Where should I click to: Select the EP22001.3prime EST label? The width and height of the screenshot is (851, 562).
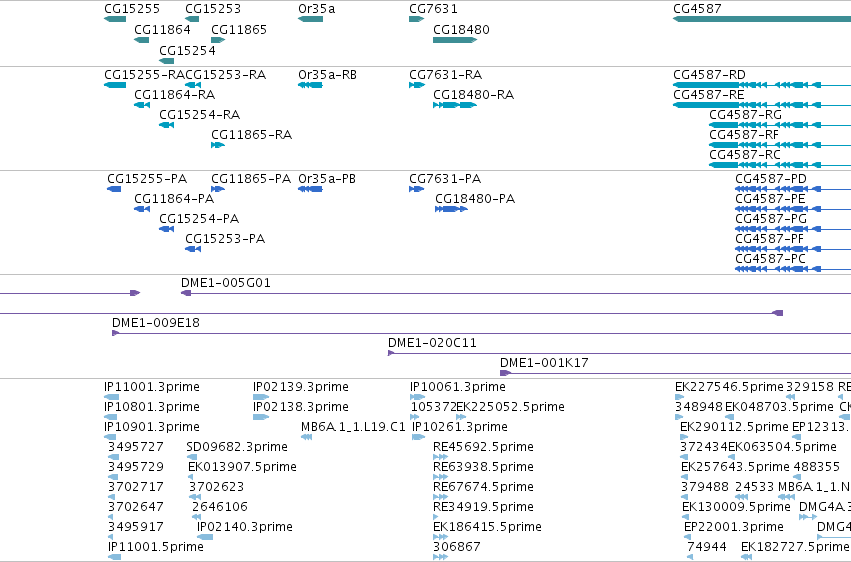pyautogui.click(x=734, y=527)
